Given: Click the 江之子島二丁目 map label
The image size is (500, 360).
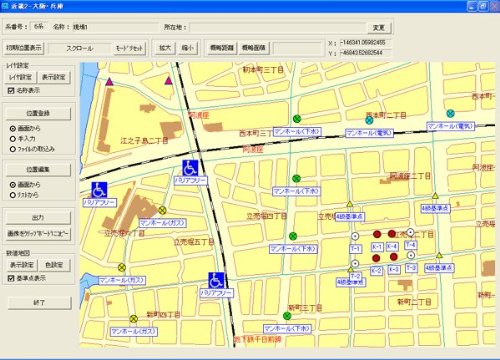Looking at the screenshot, I should (145, 141).
